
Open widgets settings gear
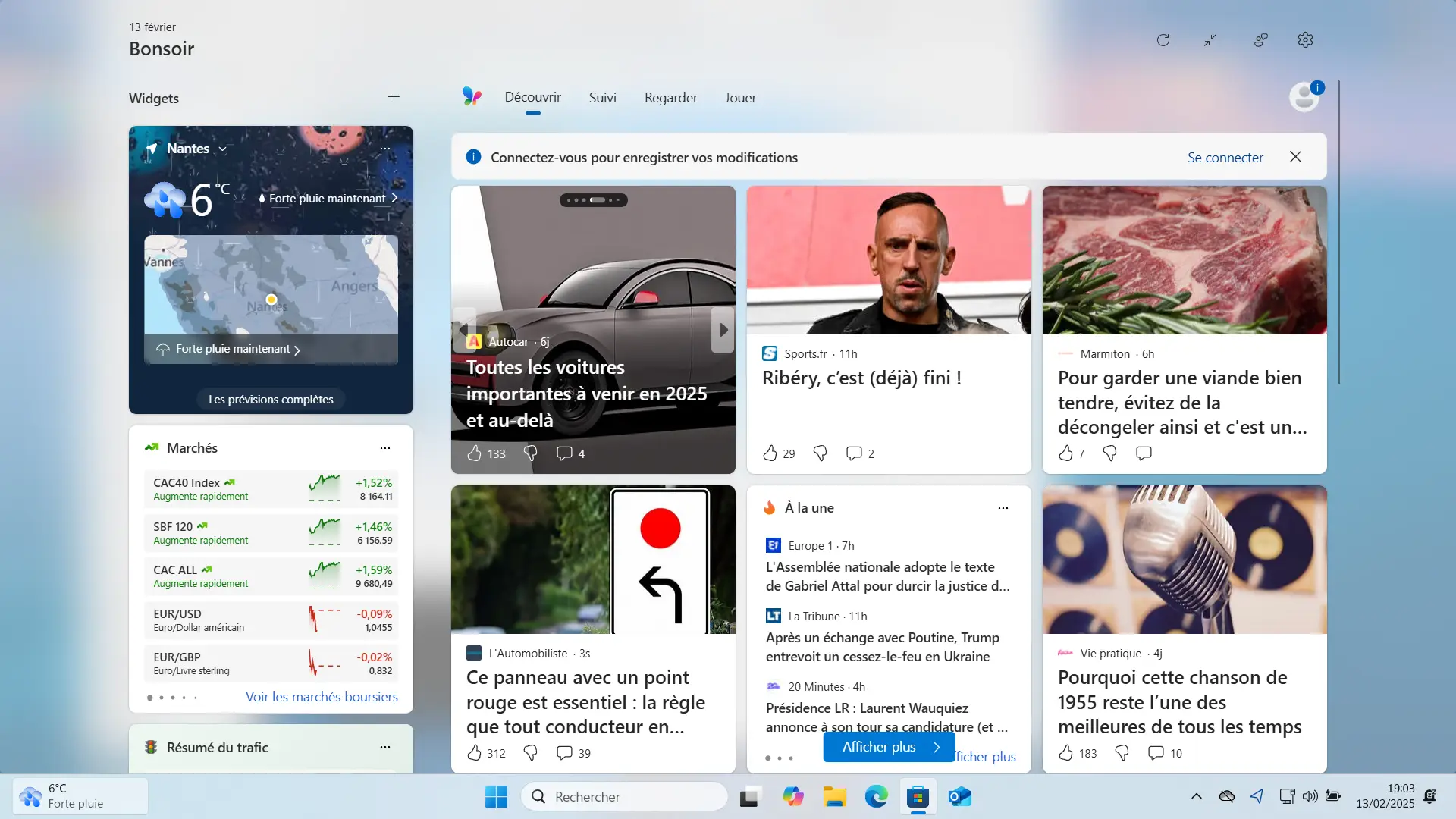coord(1305,40)
